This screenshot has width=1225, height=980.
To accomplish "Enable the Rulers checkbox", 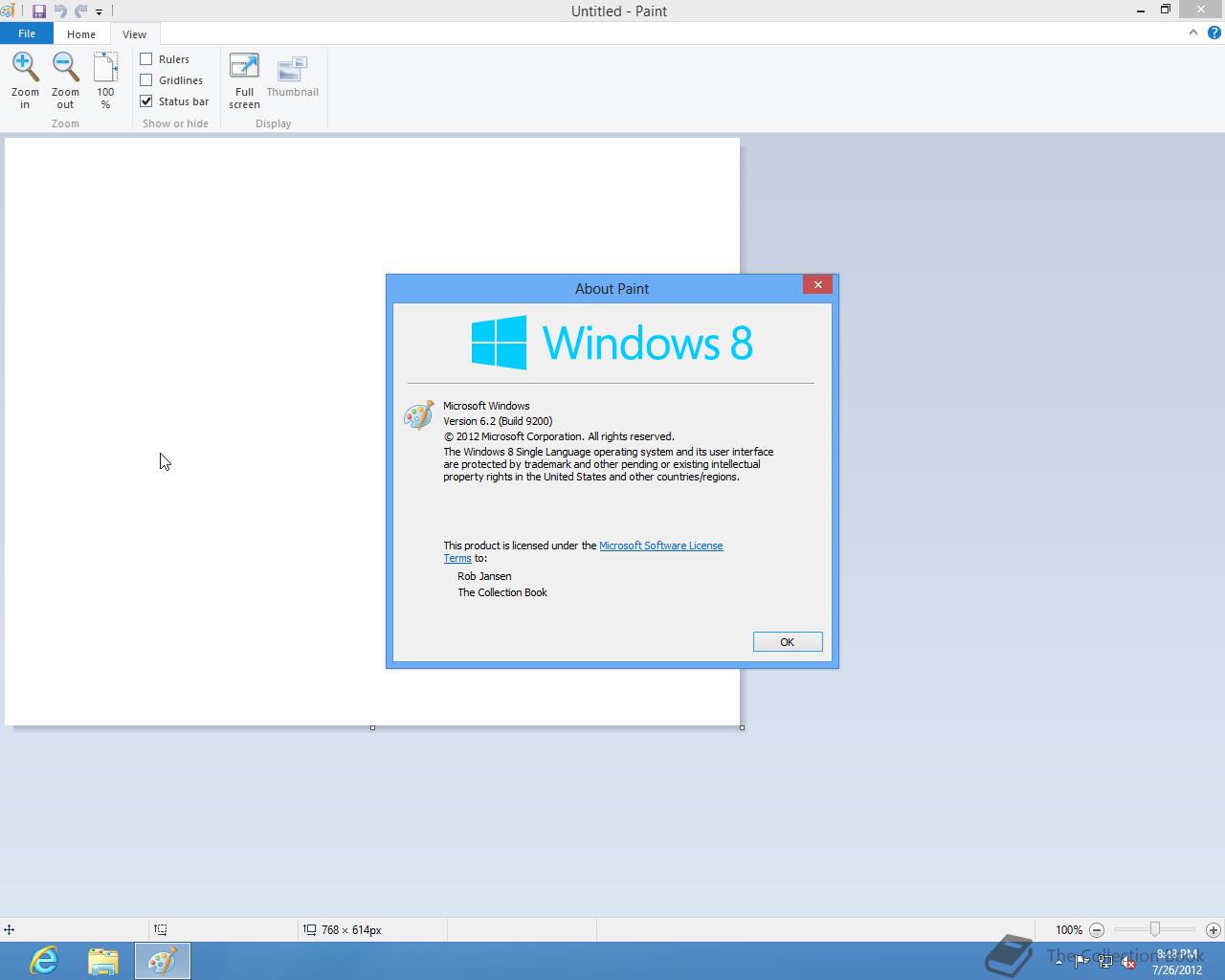I will coord(146,59).
